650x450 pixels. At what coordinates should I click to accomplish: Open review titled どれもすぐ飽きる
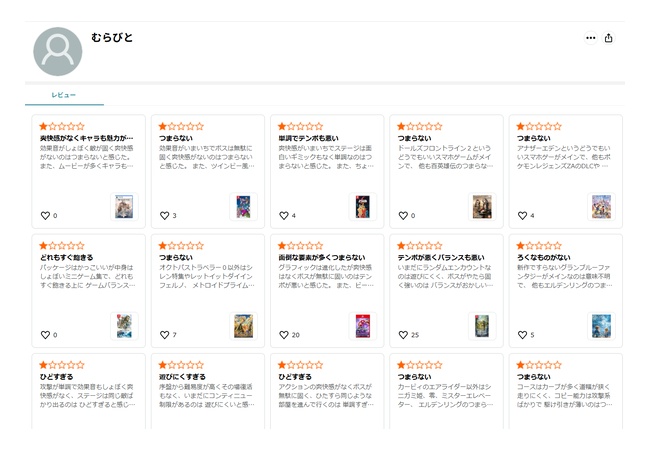[66, 257]
